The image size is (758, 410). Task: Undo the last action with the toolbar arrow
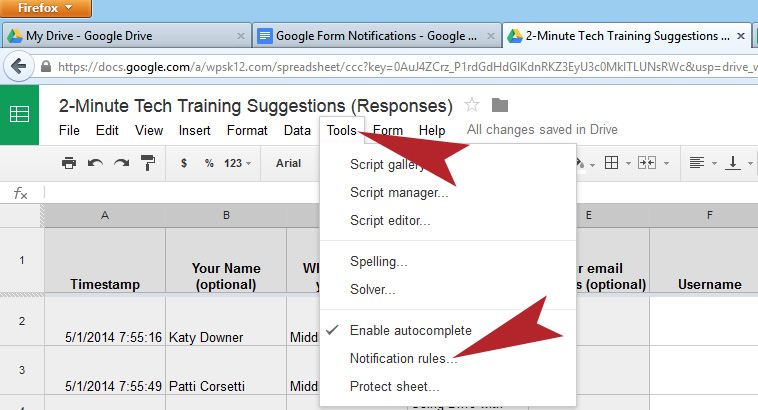pos(95,163)
